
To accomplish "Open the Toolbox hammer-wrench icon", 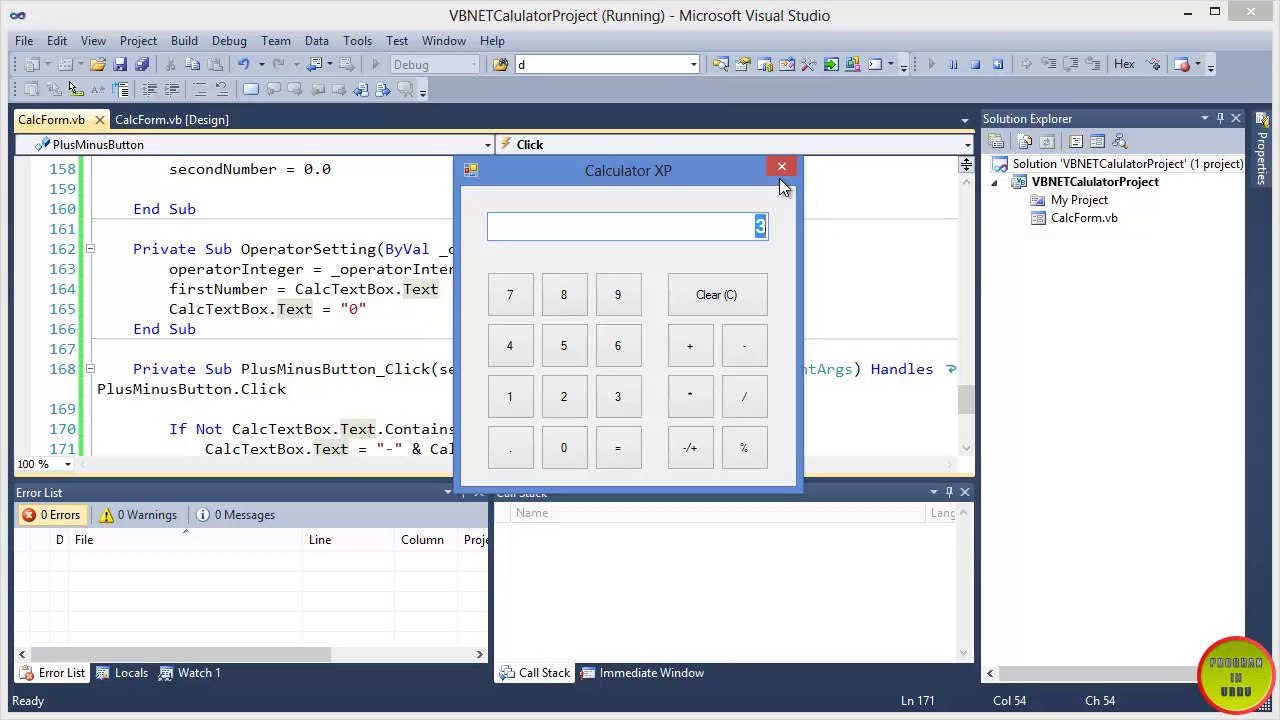I will pyautogui.click(x=808, y=64).
